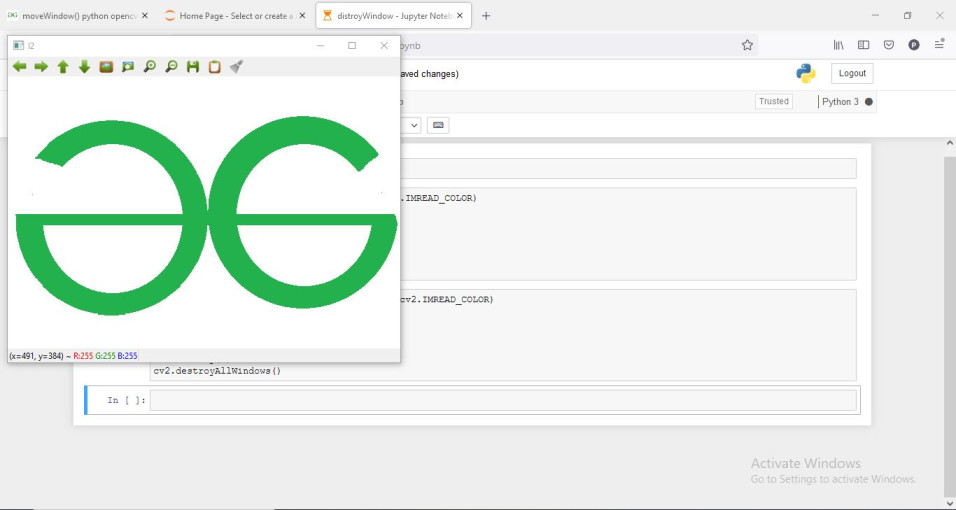Click the pixel coordinates status bar text
956x510 pixels.
click(73, 356)
